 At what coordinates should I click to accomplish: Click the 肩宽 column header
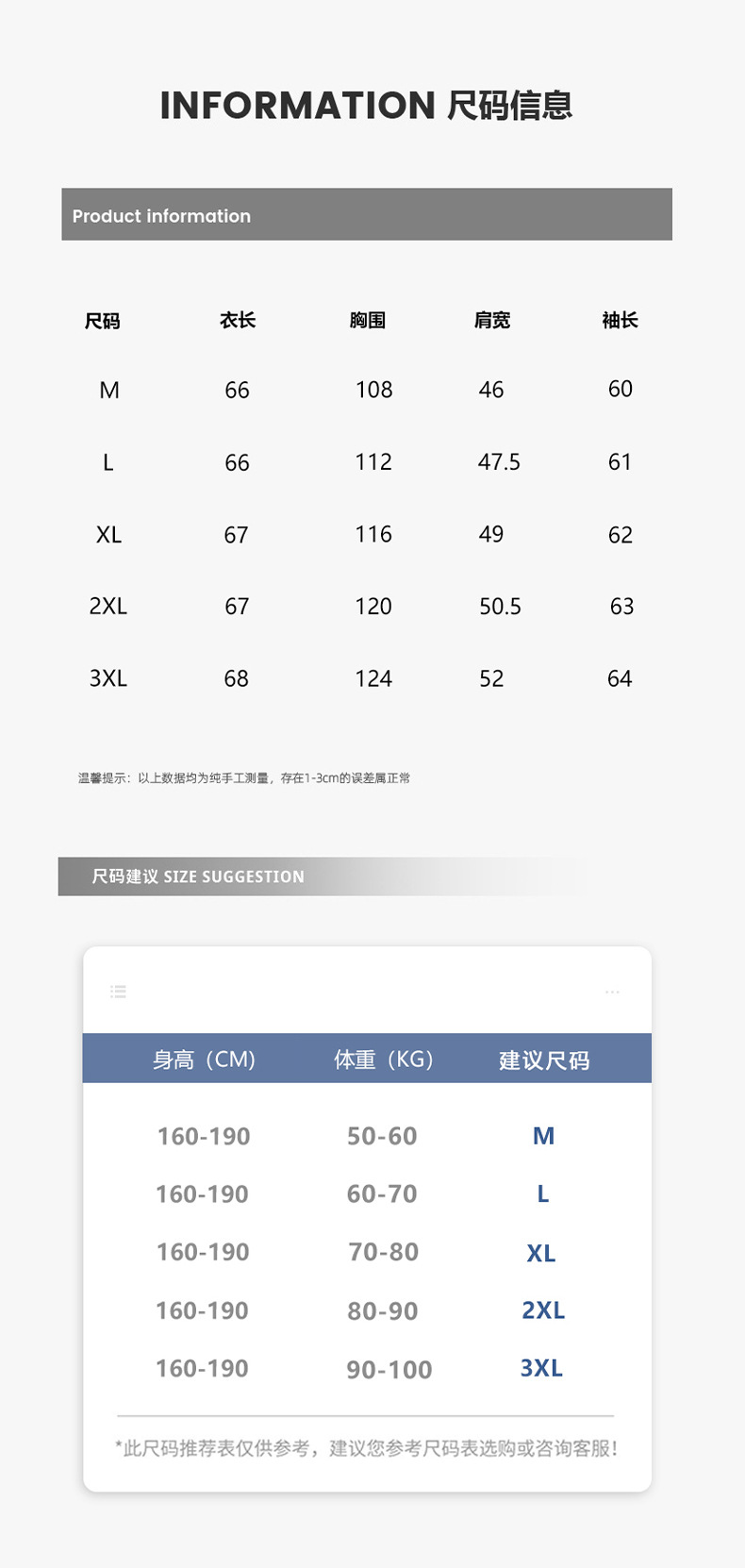[x=491, y=321]
